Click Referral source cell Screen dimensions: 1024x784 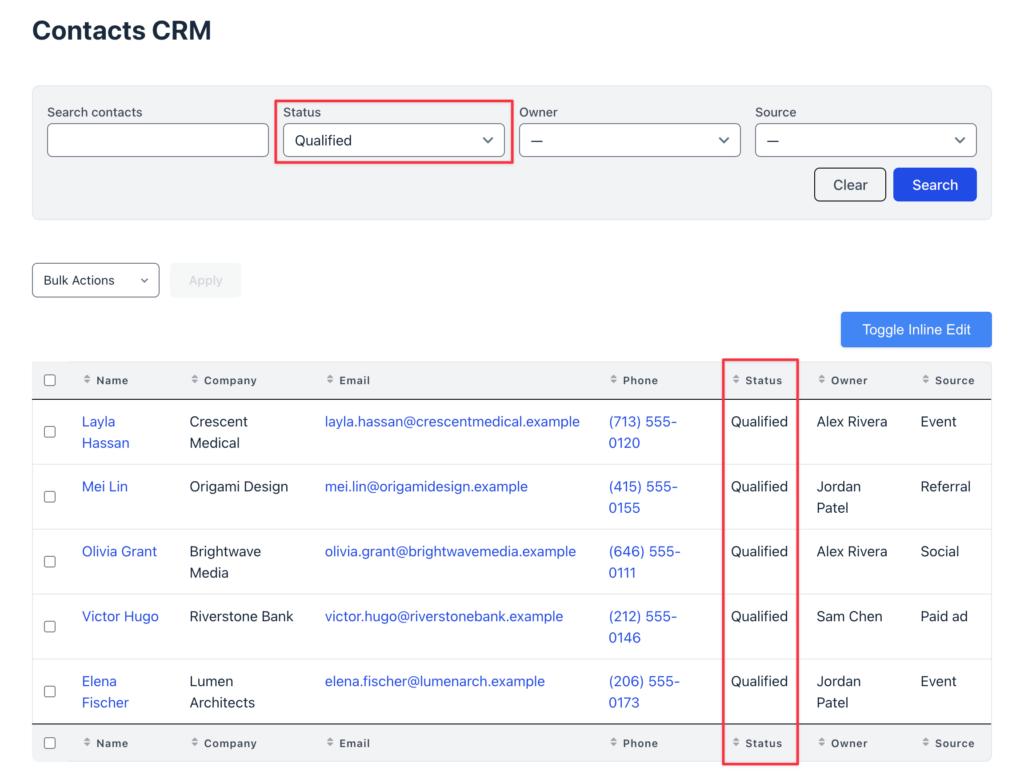[x=945, y=487]
